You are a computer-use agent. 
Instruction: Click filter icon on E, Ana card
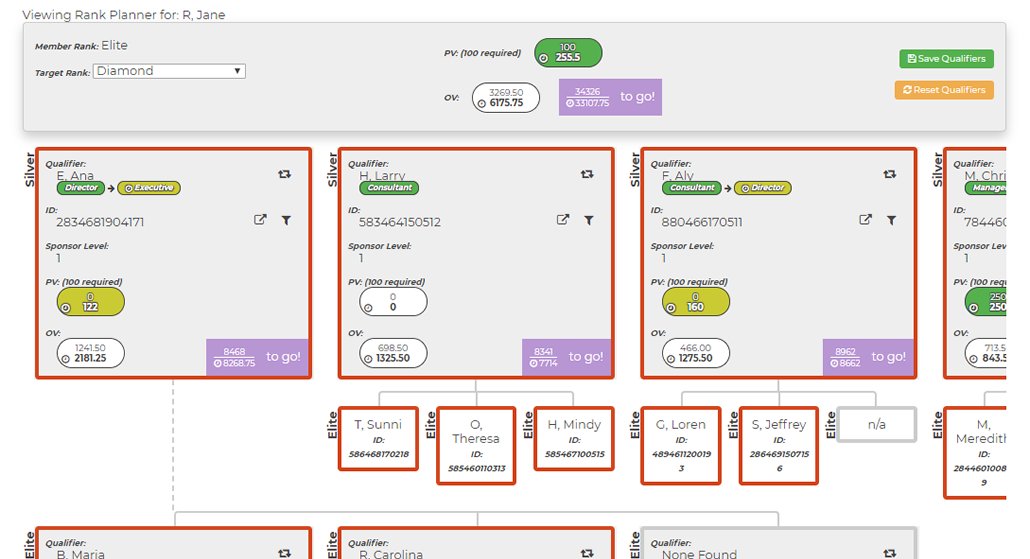click(286, 220)
